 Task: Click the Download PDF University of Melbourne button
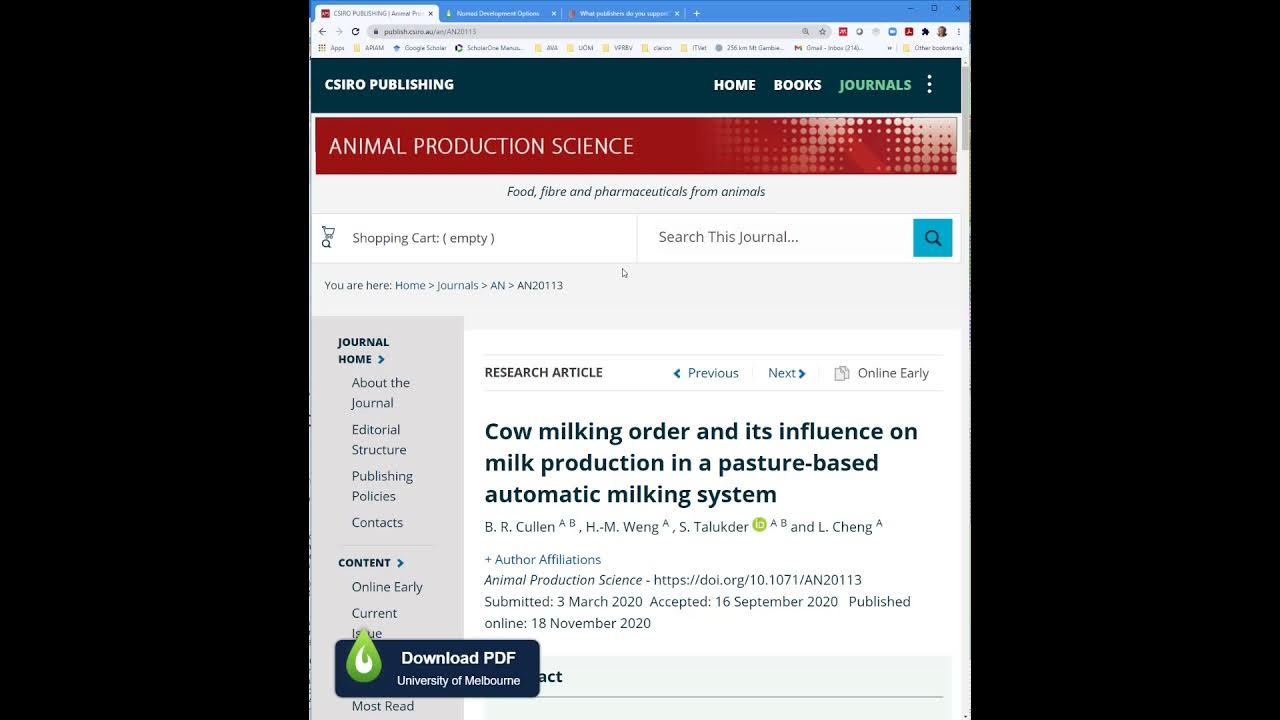click(x=437, y=668)
